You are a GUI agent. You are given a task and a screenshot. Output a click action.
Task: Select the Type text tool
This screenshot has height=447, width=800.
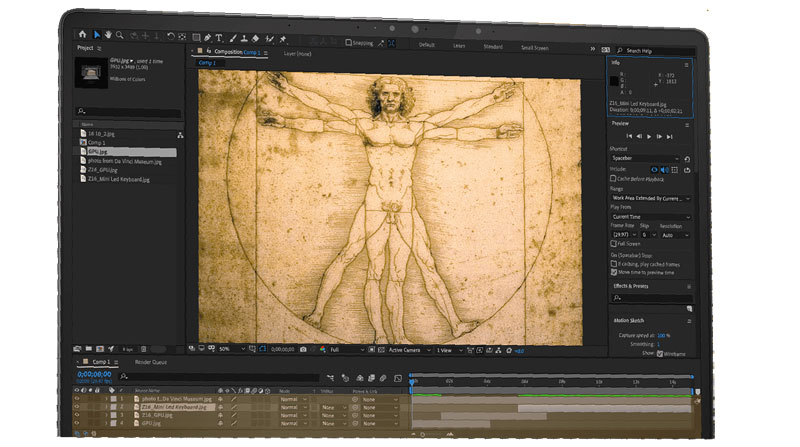[219, 38]
